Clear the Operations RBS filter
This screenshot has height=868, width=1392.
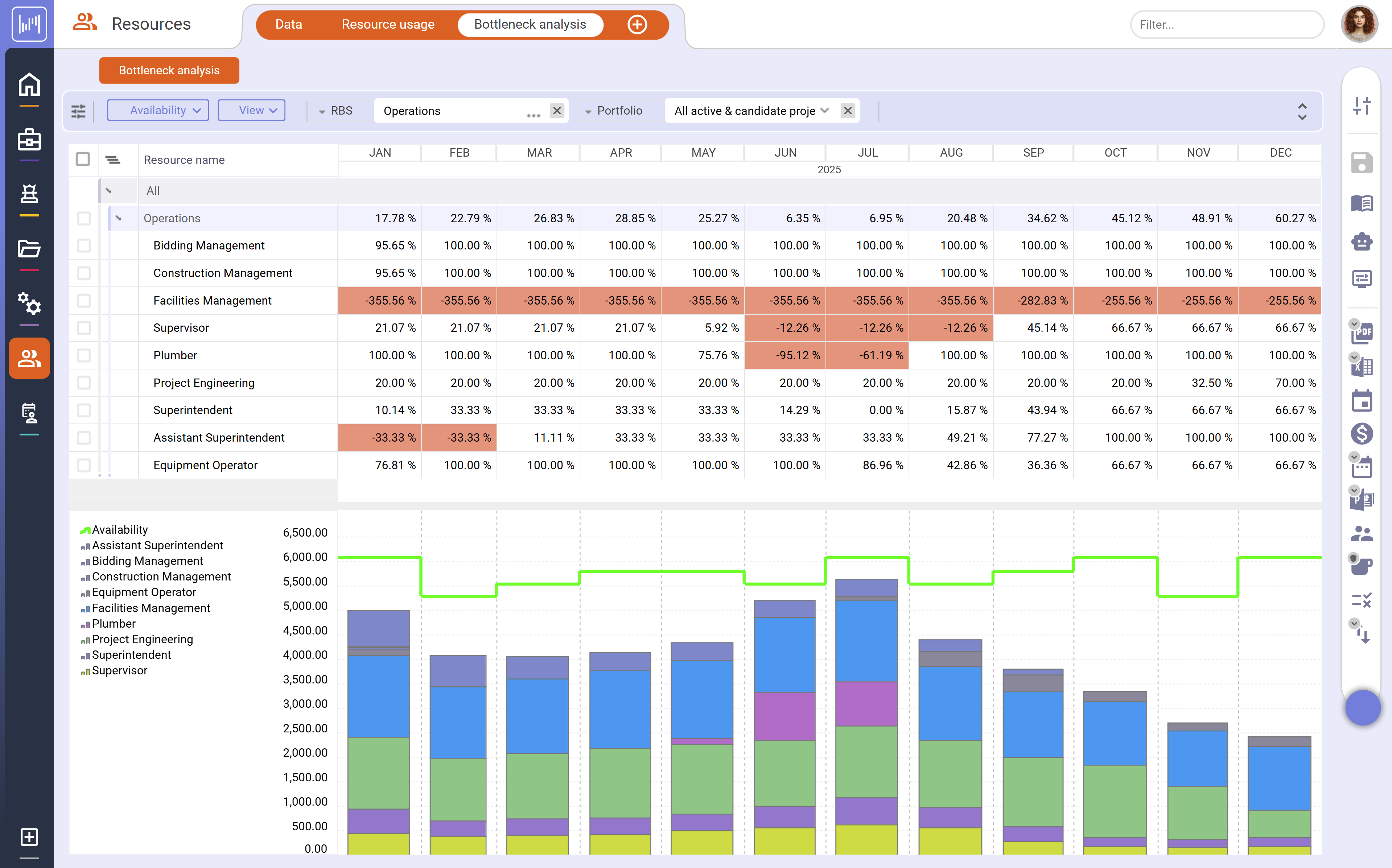tap(556, 110)
